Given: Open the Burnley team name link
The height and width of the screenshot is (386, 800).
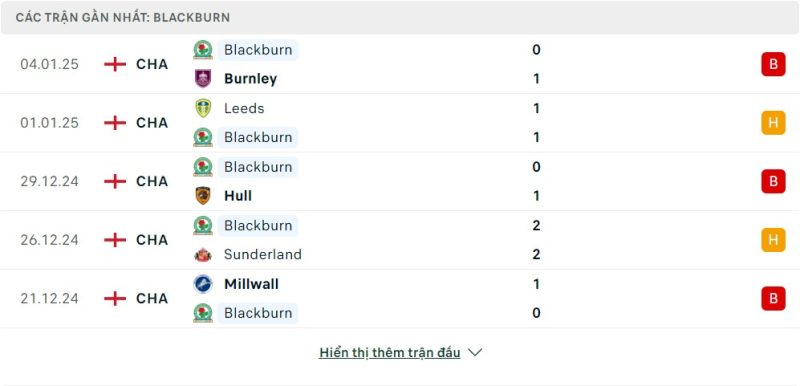Looking at the screenshot, I should (251, 79).
